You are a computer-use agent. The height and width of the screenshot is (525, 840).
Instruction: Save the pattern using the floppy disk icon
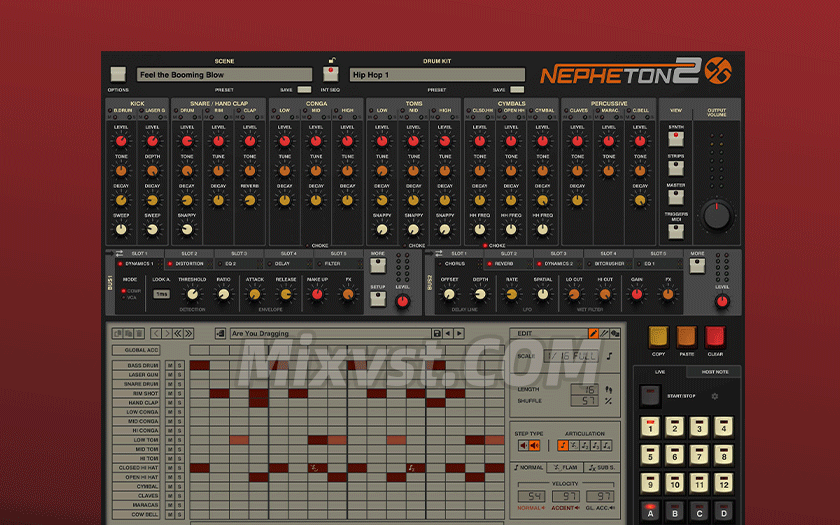click(436, 333)
